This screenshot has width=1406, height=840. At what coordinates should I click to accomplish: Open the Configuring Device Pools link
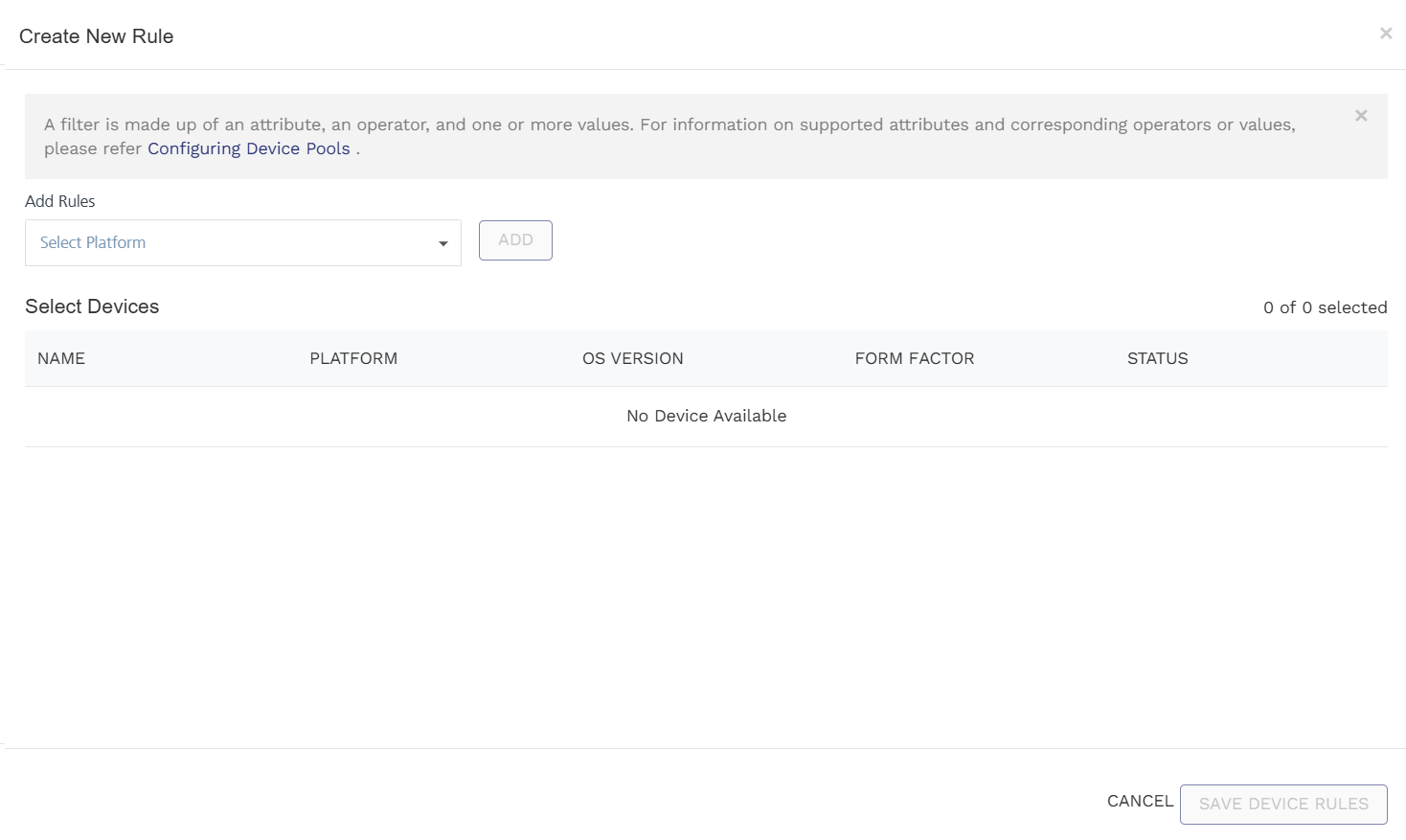click(x=248, y=148)
